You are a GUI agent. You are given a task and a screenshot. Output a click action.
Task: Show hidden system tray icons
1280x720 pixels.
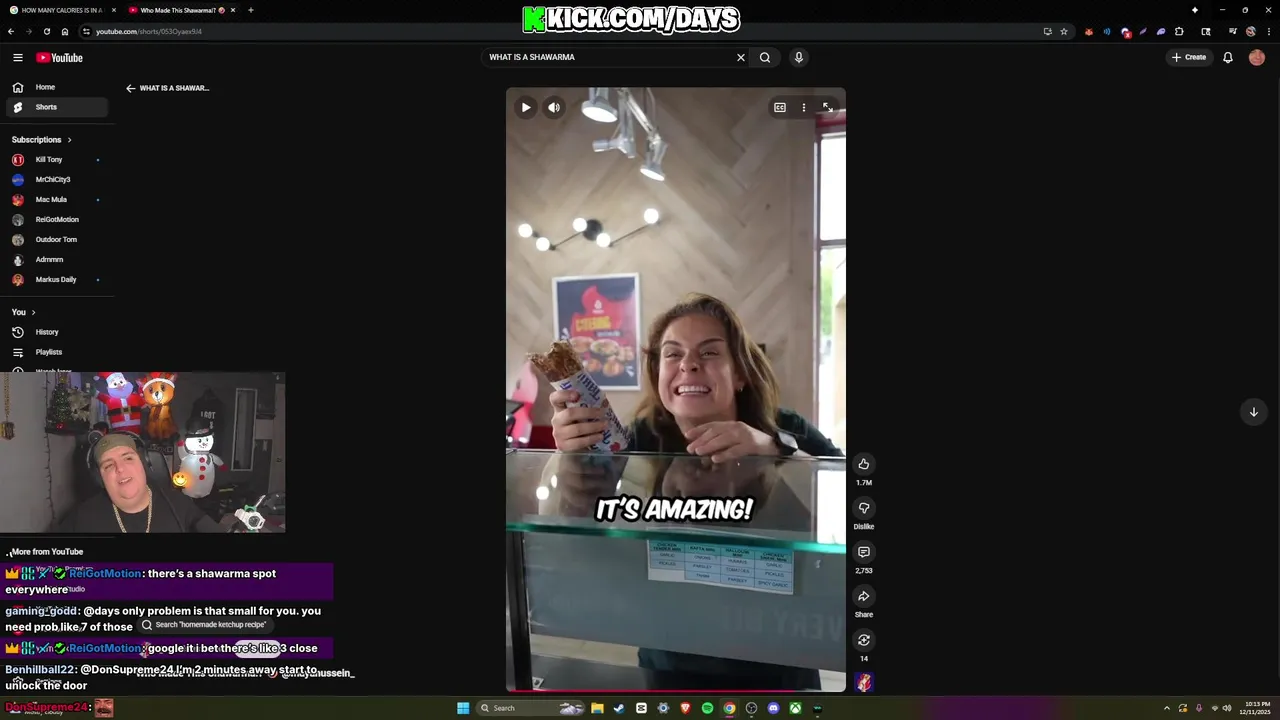pos(1166,708)
